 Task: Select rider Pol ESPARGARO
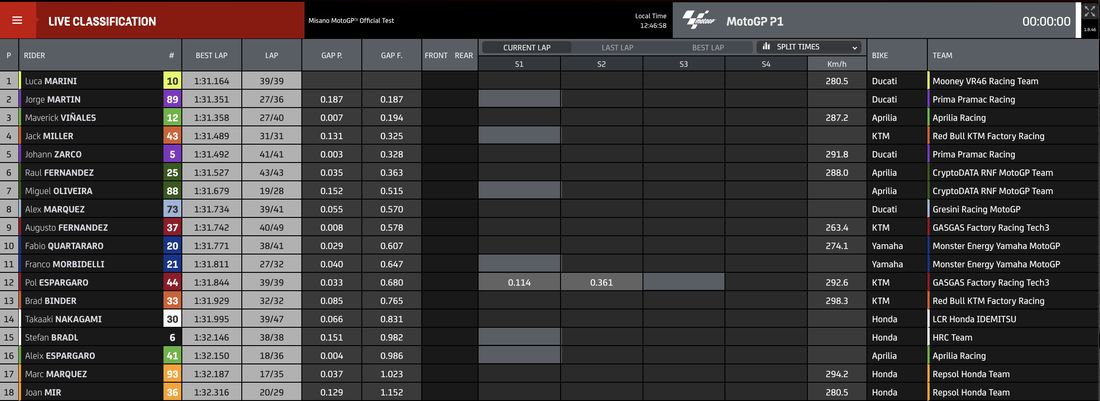(x=57, y=283)
